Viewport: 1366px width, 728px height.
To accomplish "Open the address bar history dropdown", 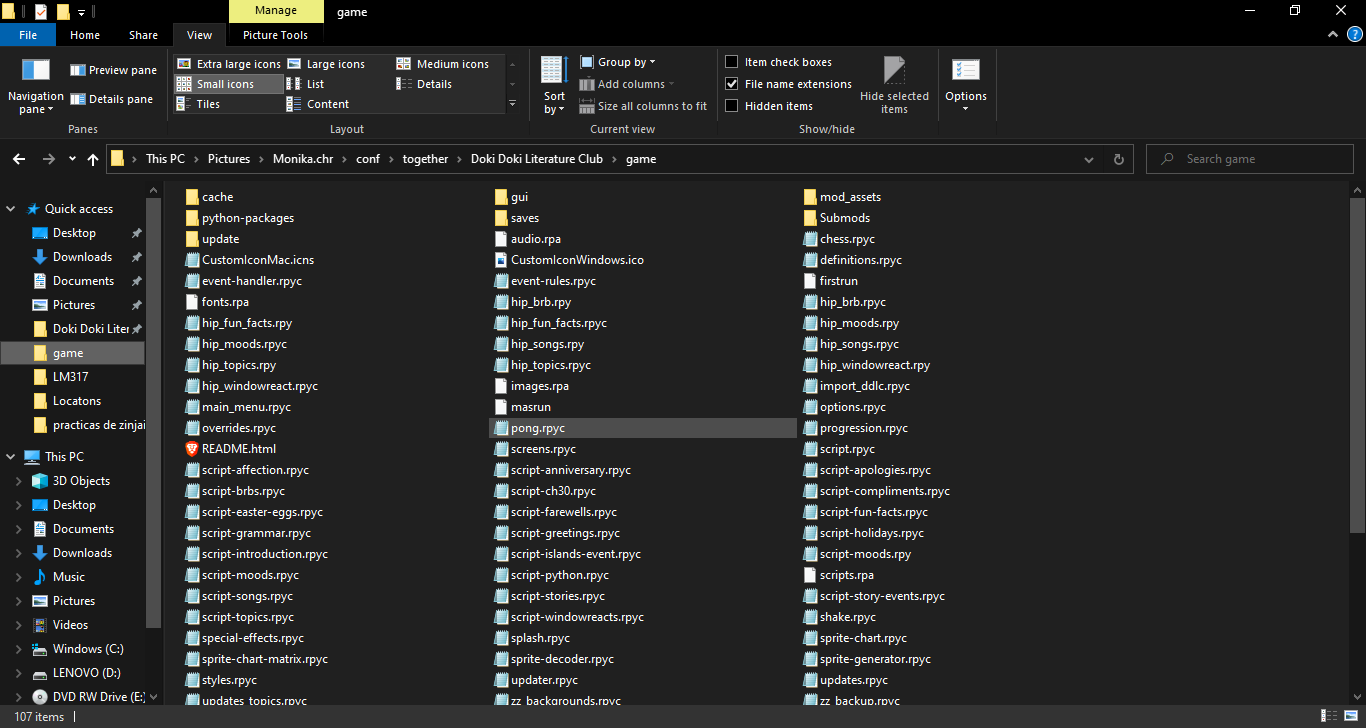I will 1089,158.
